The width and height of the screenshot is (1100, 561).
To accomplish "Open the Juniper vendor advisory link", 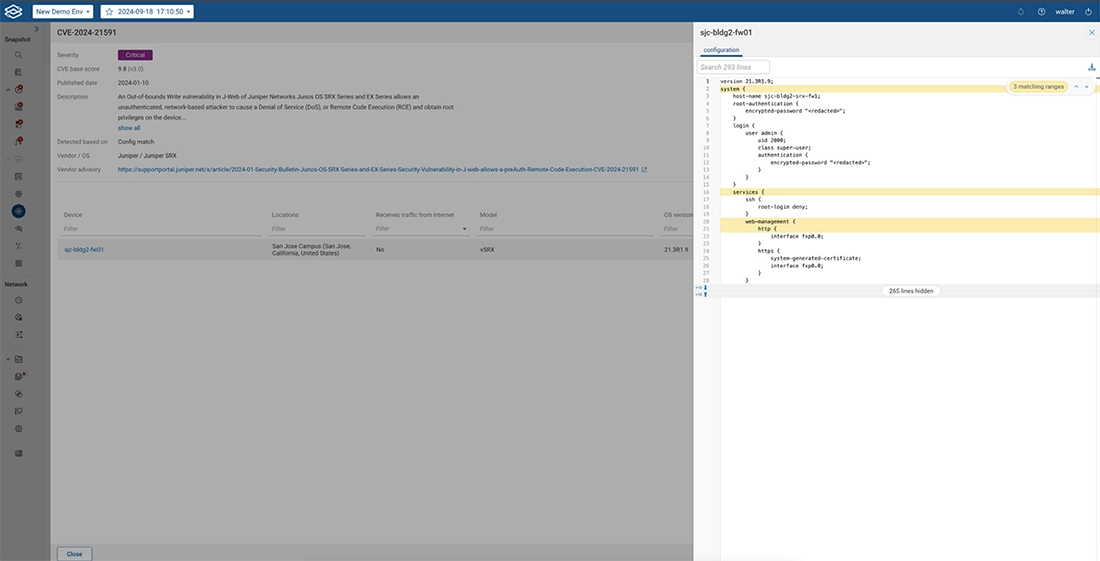I will 378,170.
